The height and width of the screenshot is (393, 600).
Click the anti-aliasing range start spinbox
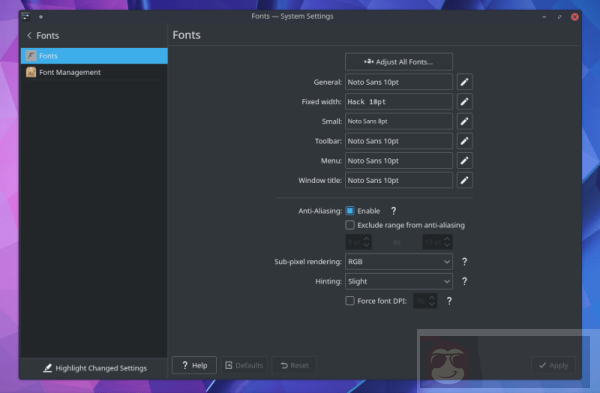point(359,242)
